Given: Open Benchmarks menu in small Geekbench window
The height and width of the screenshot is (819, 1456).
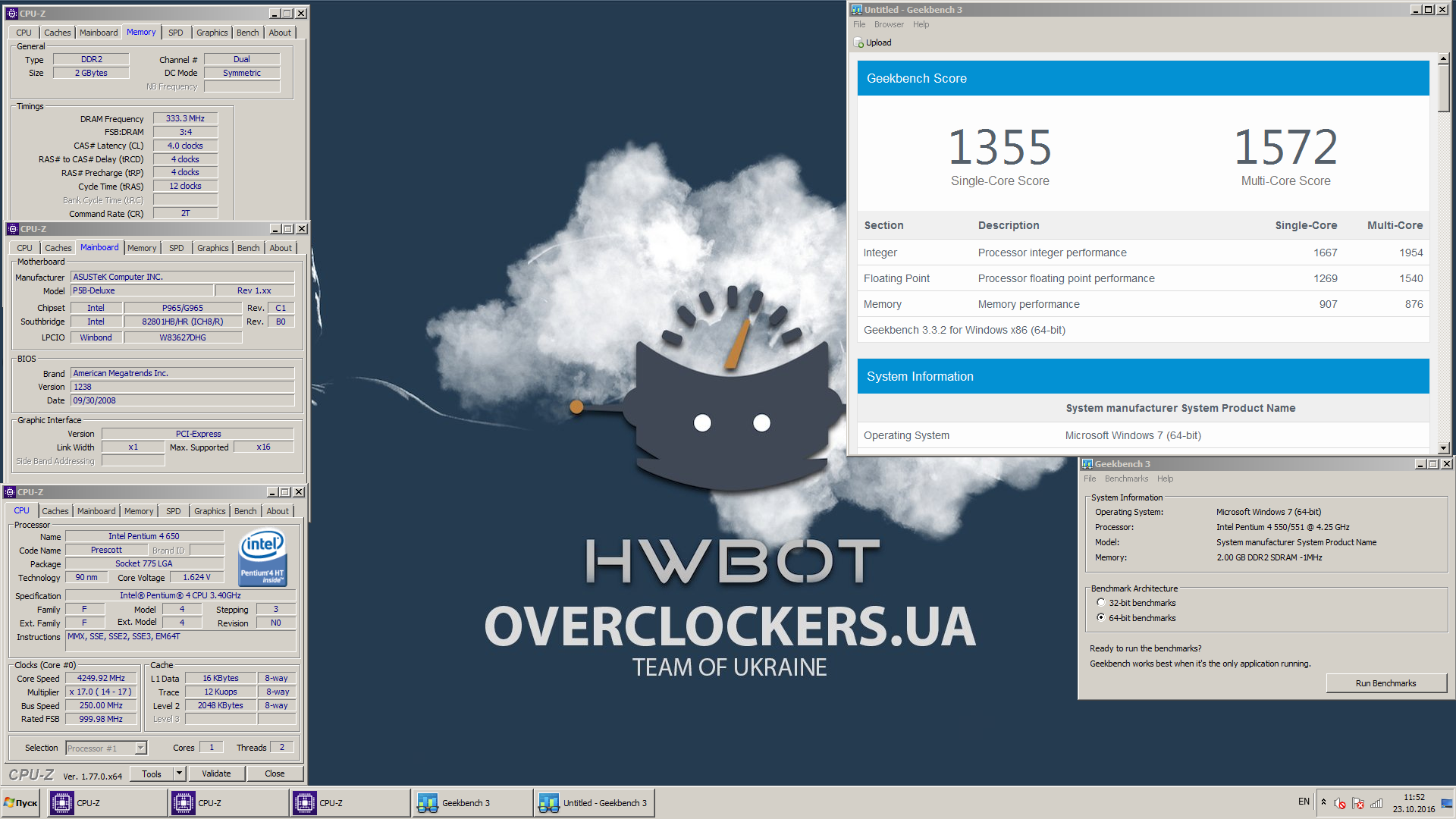Looking at the screenshot, I should click(1126, 479).
